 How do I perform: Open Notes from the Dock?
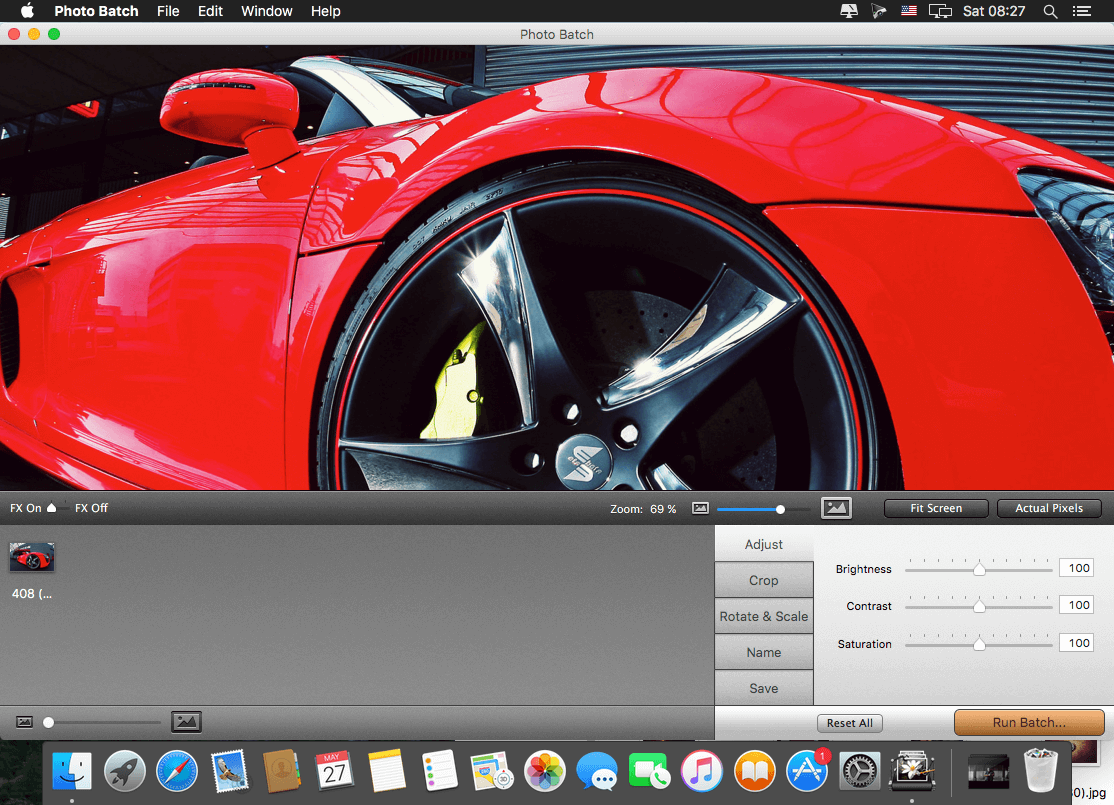tap(387, 771)
